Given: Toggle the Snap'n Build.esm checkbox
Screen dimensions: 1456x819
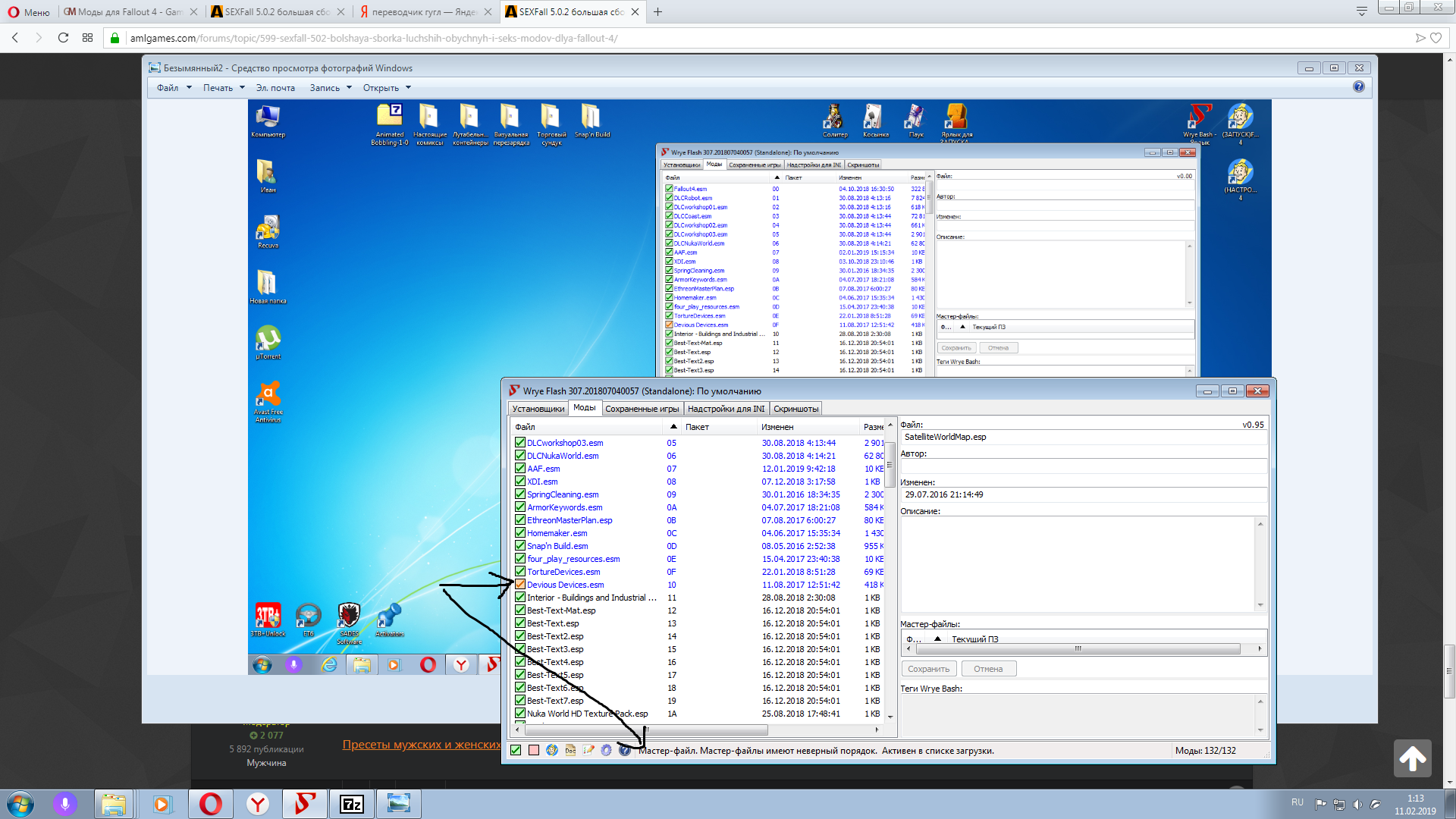Looking at the screenshot, I should 520,546.
